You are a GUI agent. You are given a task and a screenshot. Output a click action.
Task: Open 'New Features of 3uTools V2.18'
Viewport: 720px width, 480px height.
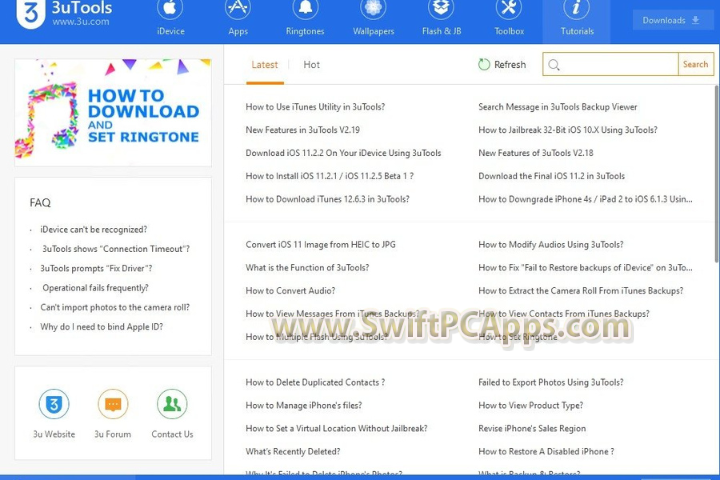pyautogui.click(x=535, y=152)
